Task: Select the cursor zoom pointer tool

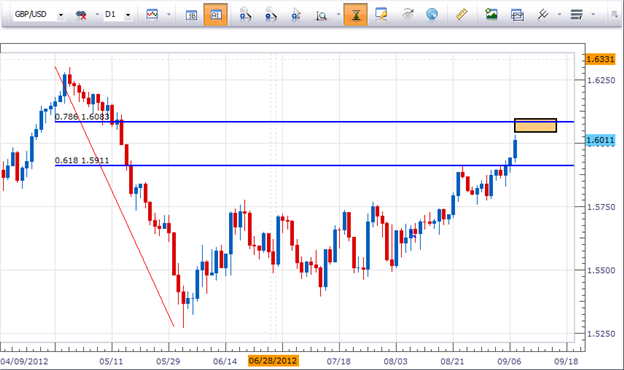Action: tap(296, 15)
